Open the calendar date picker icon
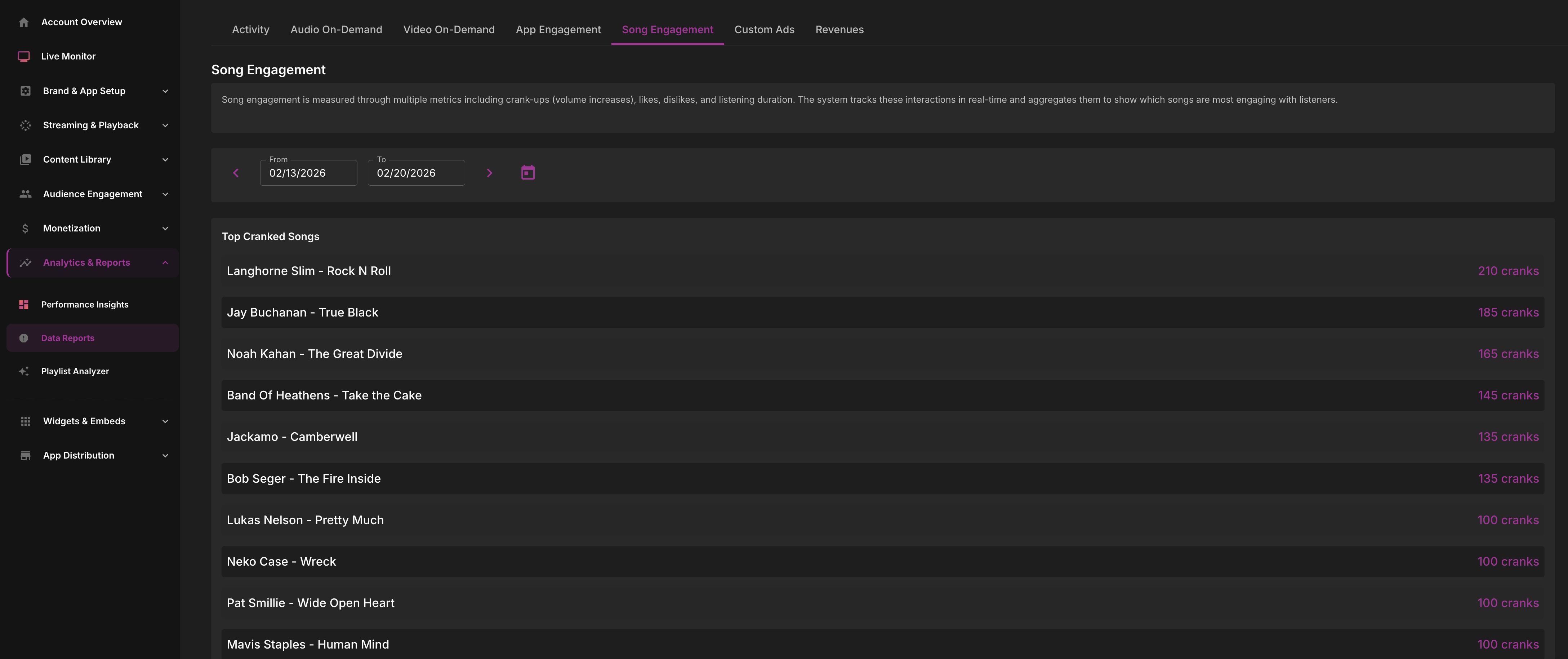The width and height of the screenshot is (1568, 659). [x=528, y=173]
